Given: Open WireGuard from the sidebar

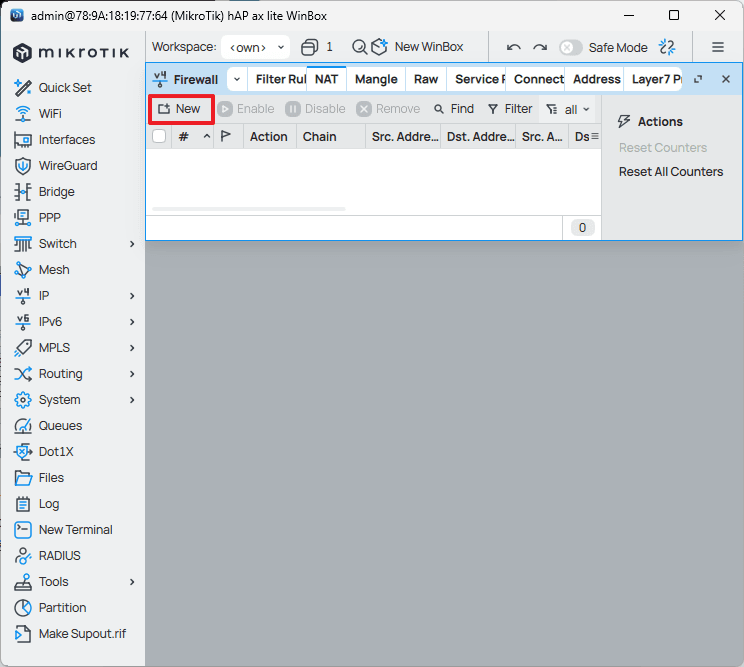Looking at the screenshot, I should 67,166.
